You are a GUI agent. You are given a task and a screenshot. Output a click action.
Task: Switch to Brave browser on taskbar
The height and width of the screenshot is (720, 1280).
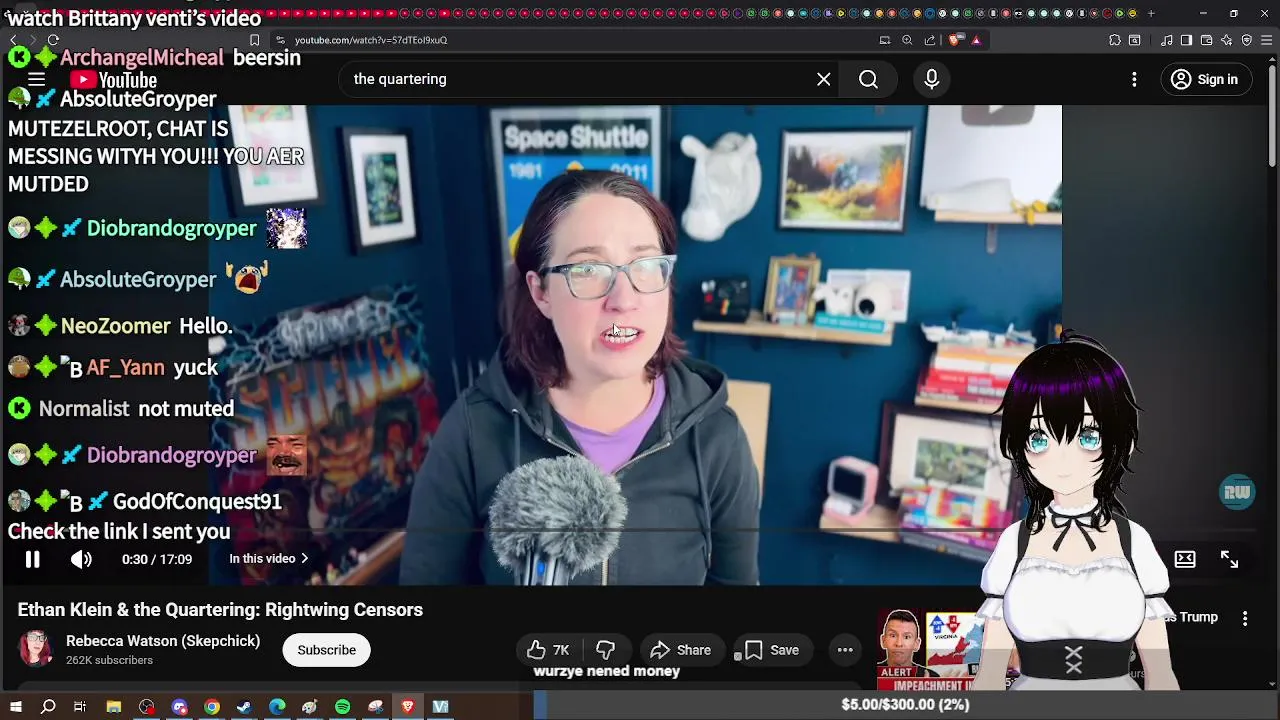click(x=408, y=707)
